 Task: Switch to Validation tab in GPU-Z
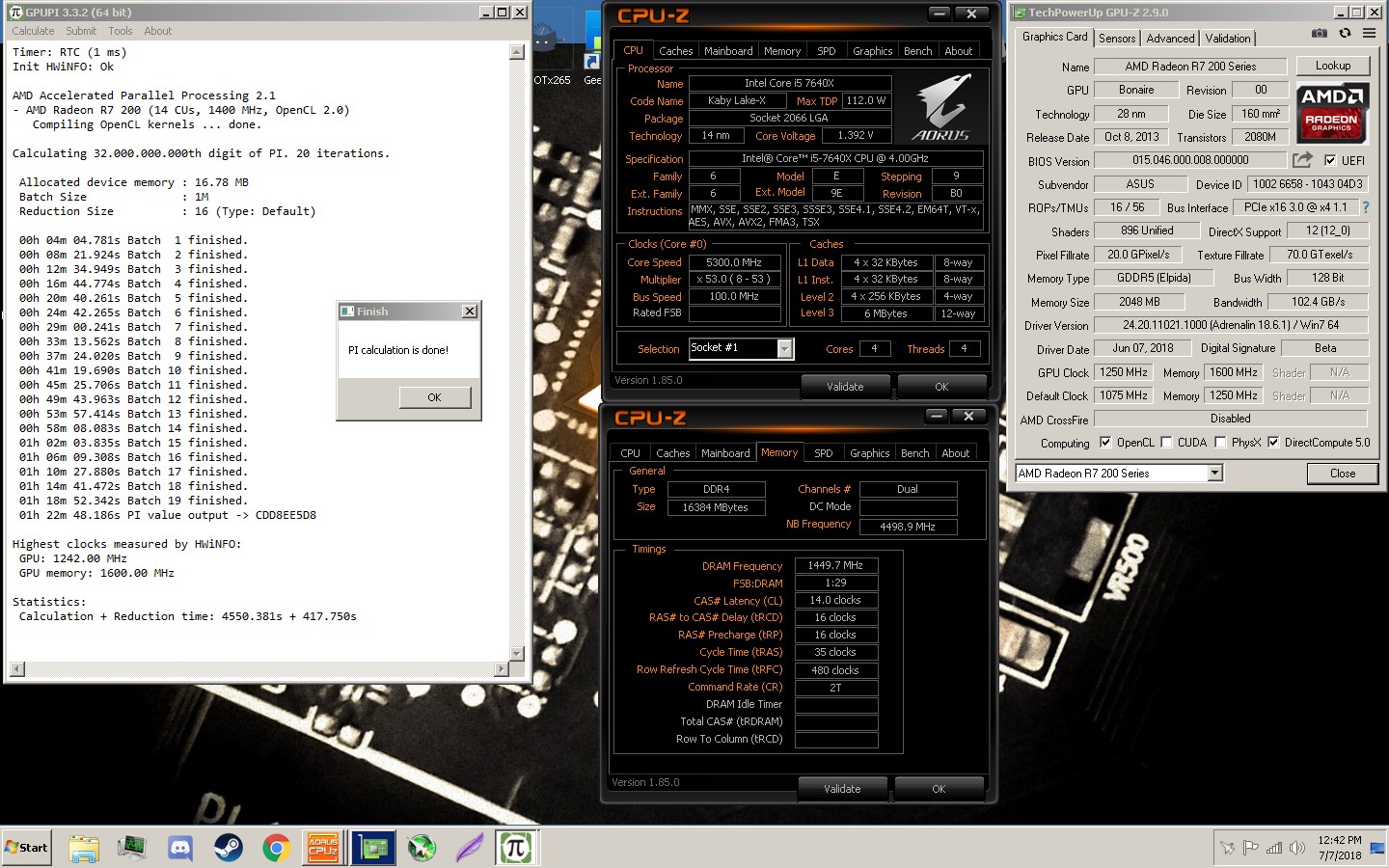[1227, 39]
